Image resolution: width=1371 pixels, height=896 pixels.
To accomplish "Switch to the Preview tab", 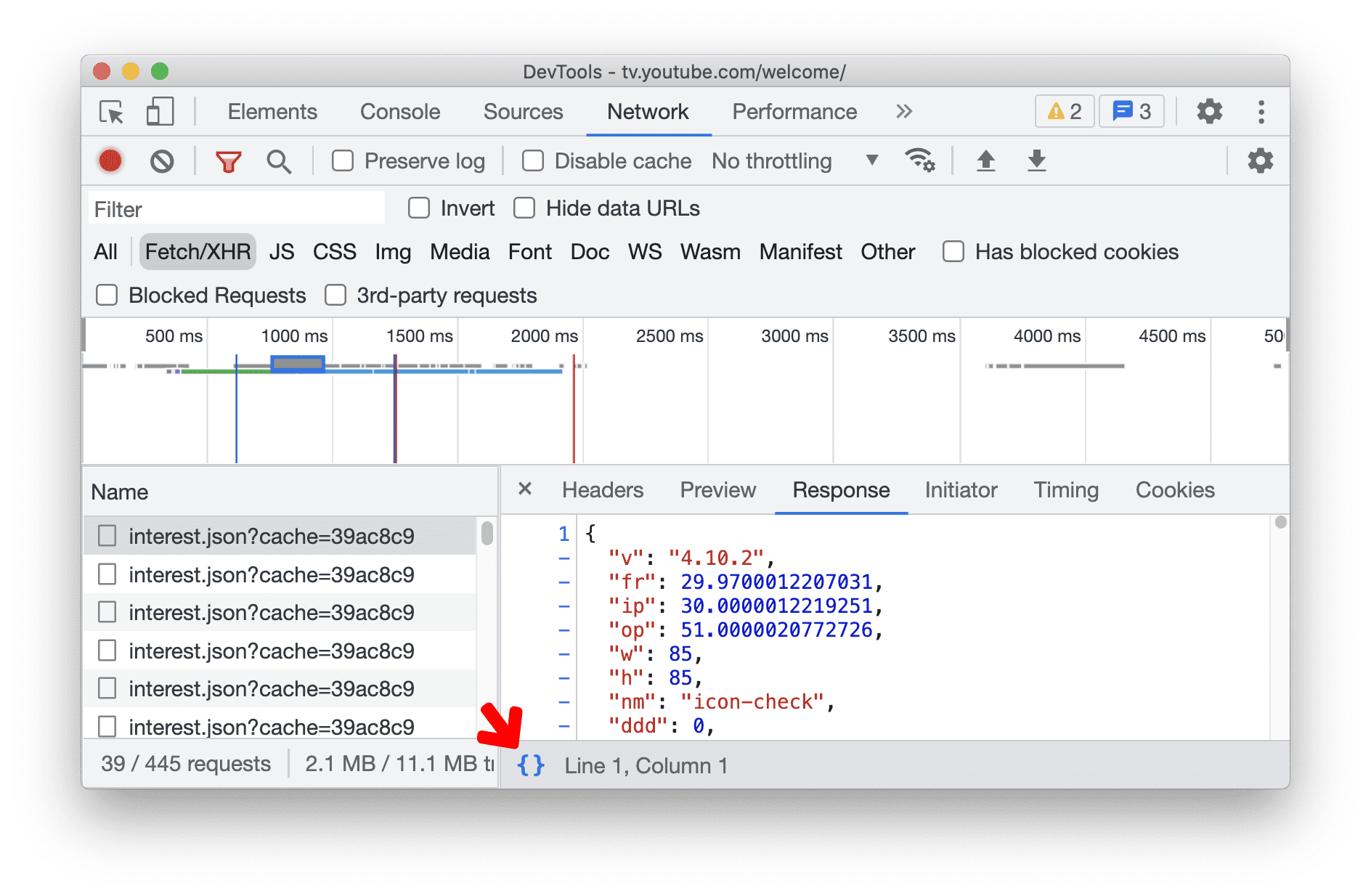I will click(717, 490).
